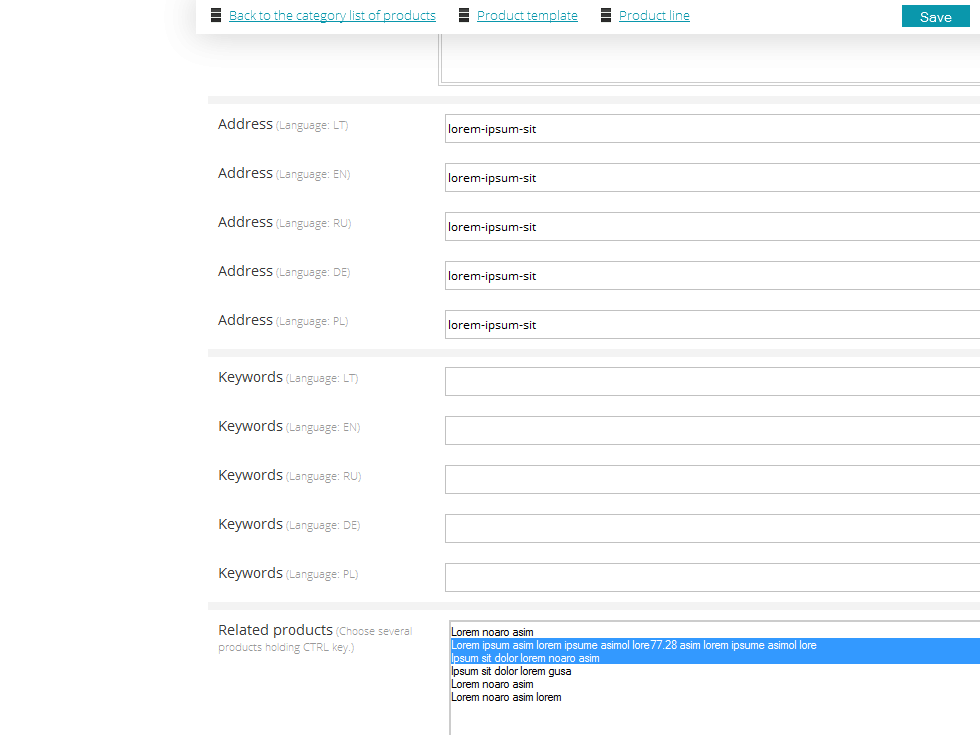Choose 'Lorem noaro asim lorem' in related products
The height and width of the screenshot is (735, 980).
[506, 698]
